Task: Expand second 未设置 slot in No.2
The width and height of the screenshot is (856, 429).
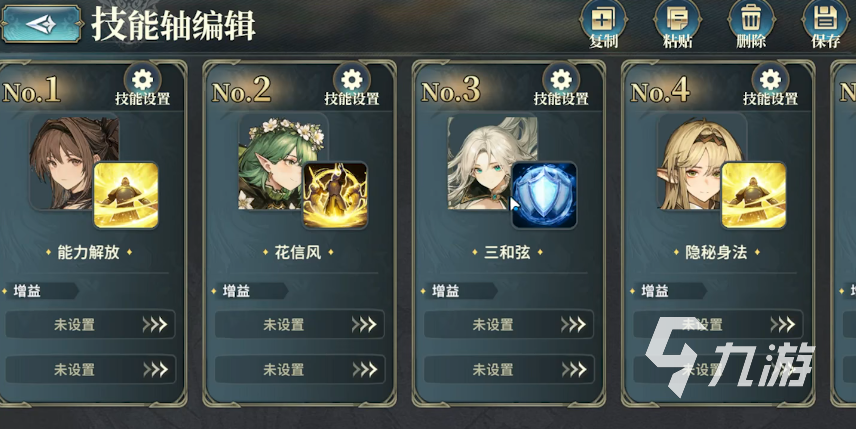Action: [x=299, y=370]
